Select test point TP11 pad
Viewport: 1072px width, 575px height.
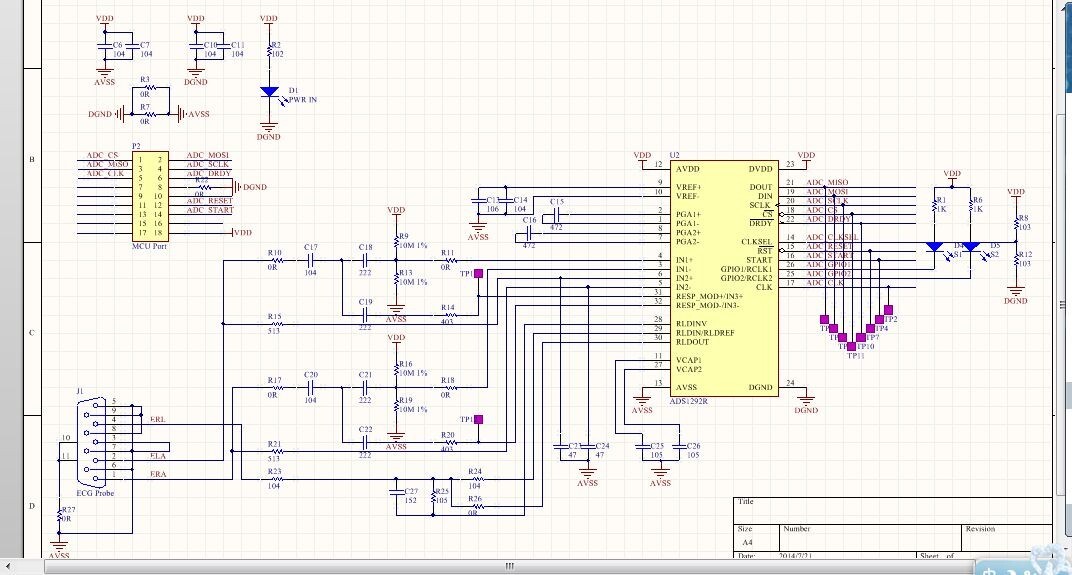[852, 347]
